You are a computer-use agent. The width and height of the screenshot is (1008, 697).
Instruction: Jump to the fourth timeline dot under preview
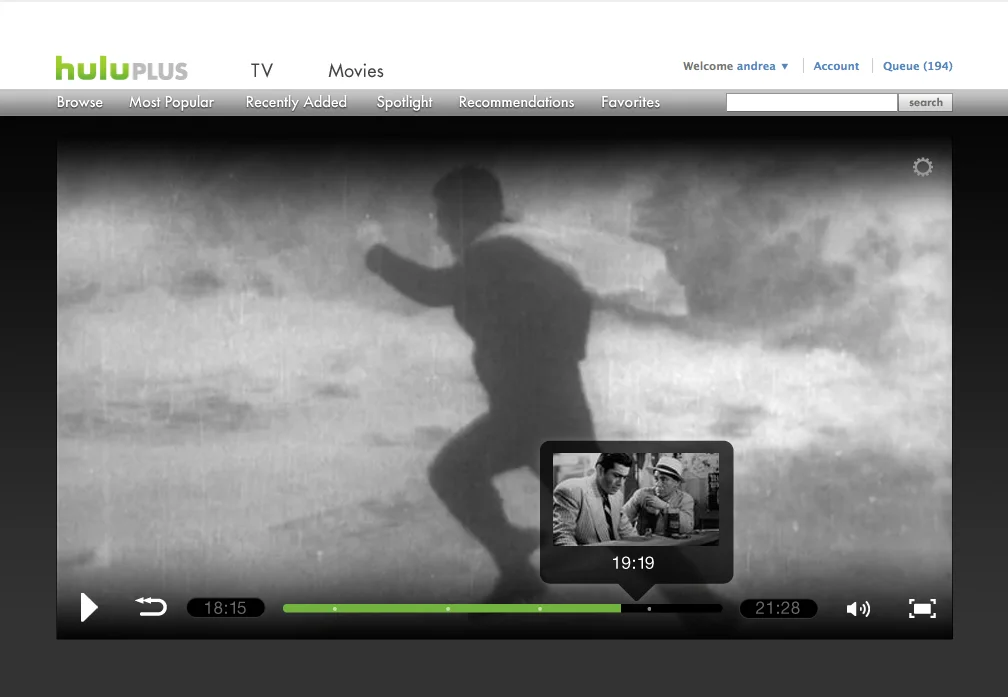pos(649,608)
